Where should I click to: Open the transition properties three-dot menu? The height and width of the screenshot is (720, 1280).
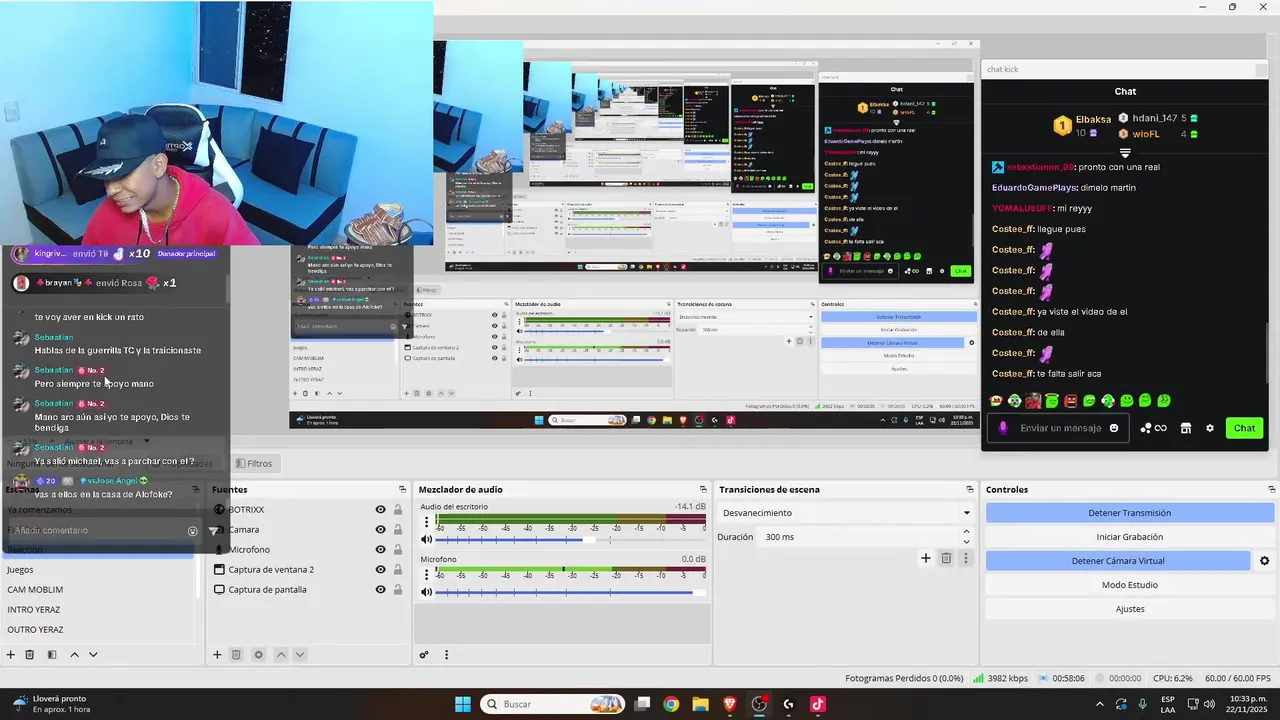click(965, 558)
